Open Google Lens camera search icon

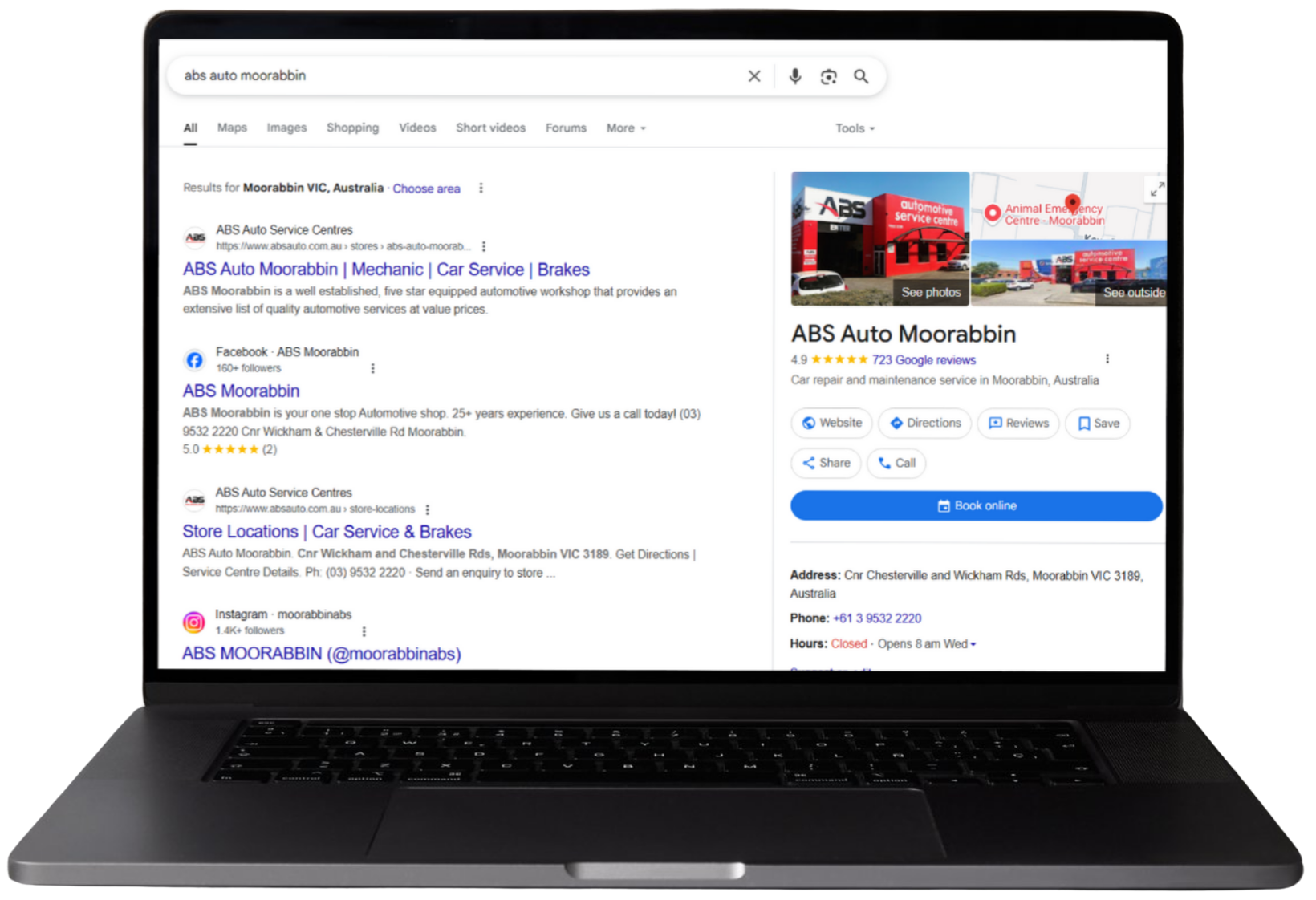(828, 76)
